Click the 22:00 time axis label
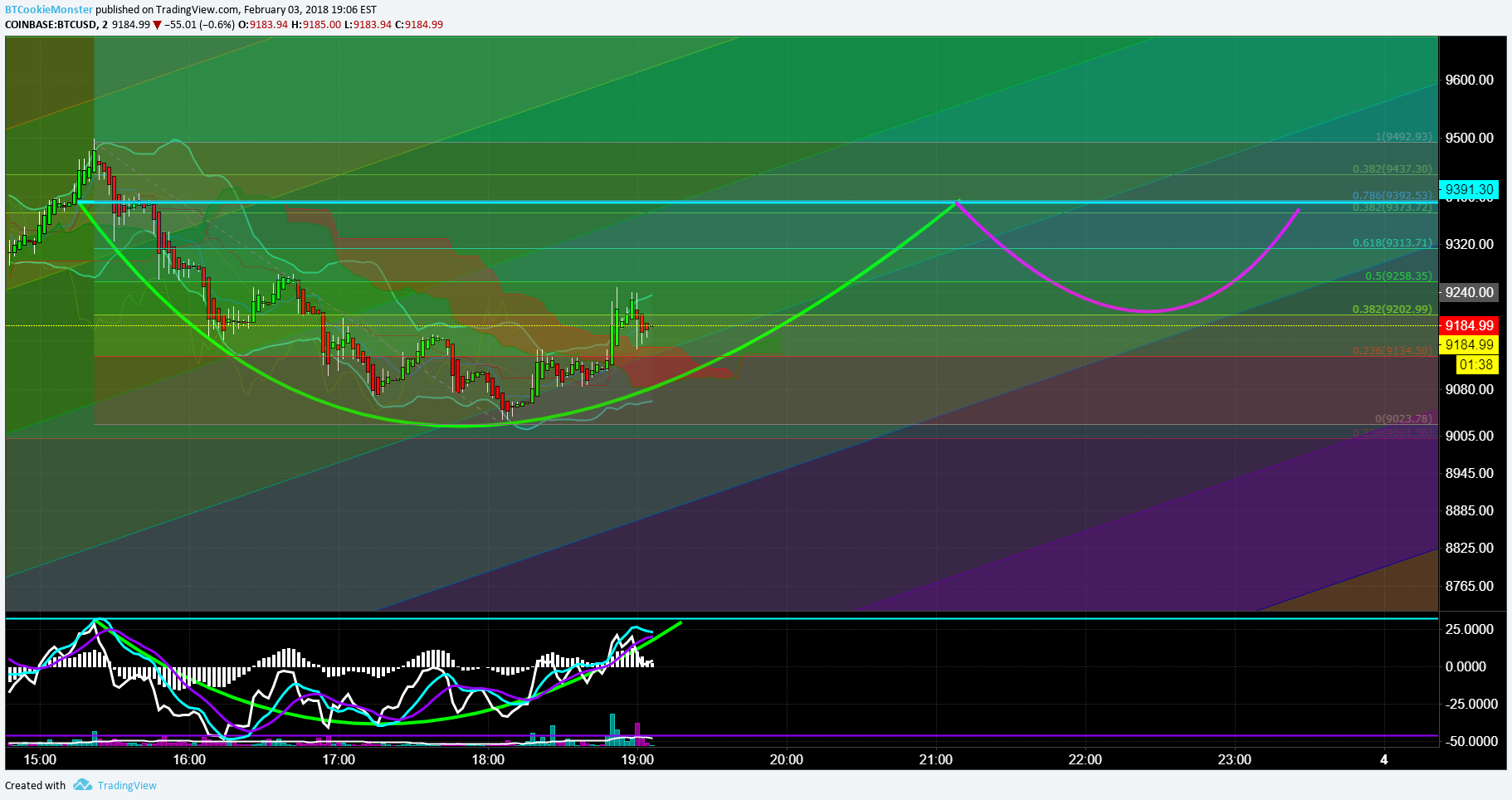Image resolution: width=1512 pixels, height=800 pixels. [1085, 759]
